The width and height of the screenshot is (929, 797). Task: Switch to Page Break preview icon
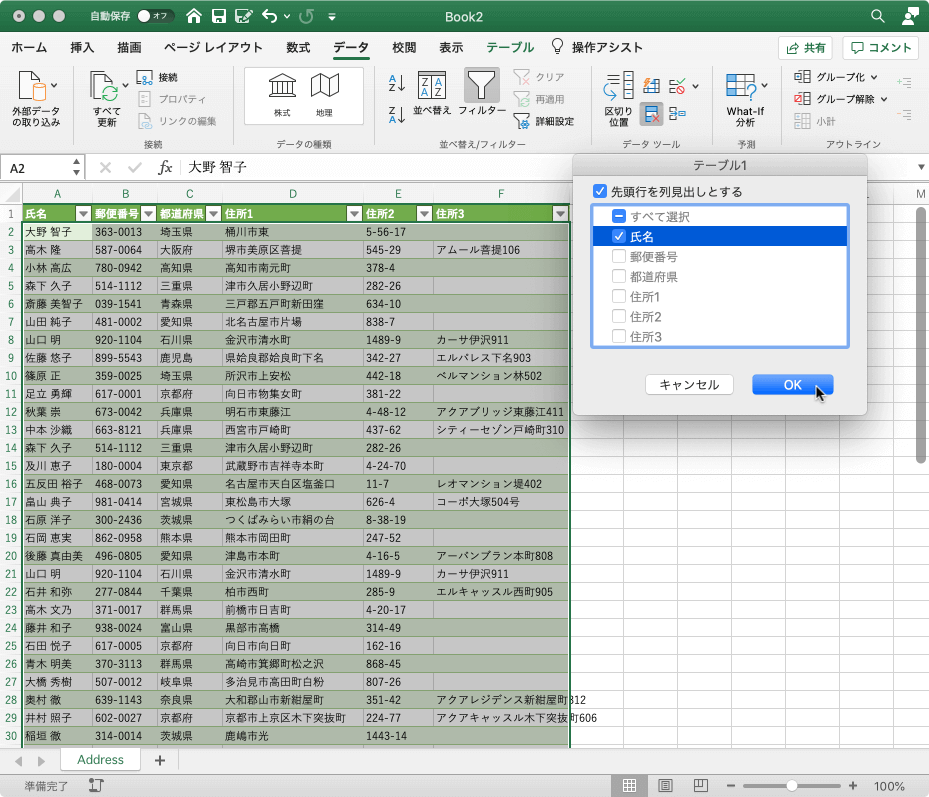point(700,786)
